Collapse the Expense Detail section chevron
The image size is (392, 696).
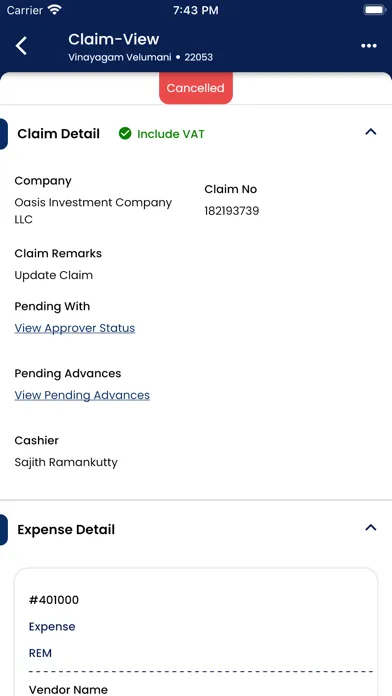click(x=371, y=528)
